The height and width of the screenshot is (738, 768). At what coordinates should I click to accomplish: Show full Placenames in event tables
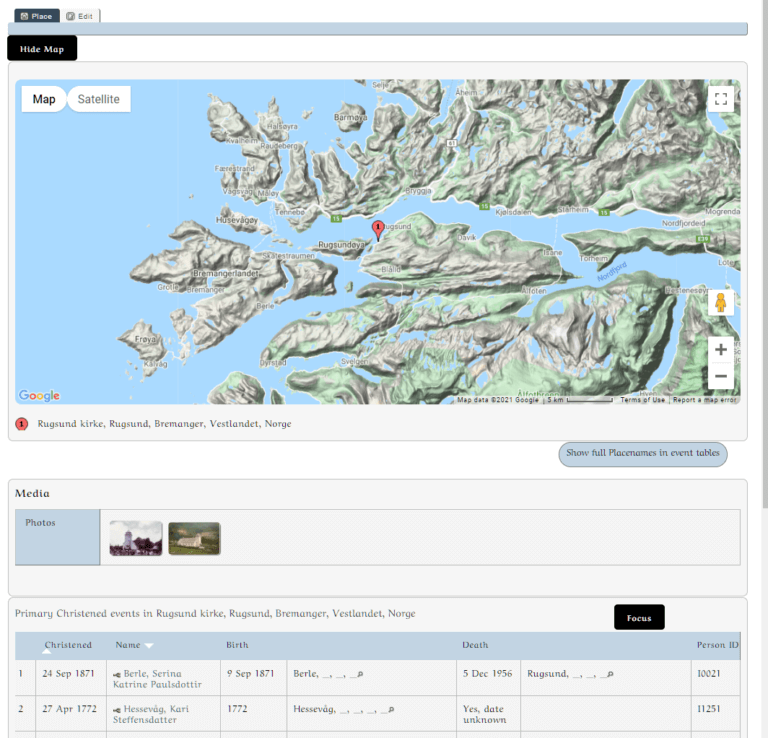pos(643,453)
